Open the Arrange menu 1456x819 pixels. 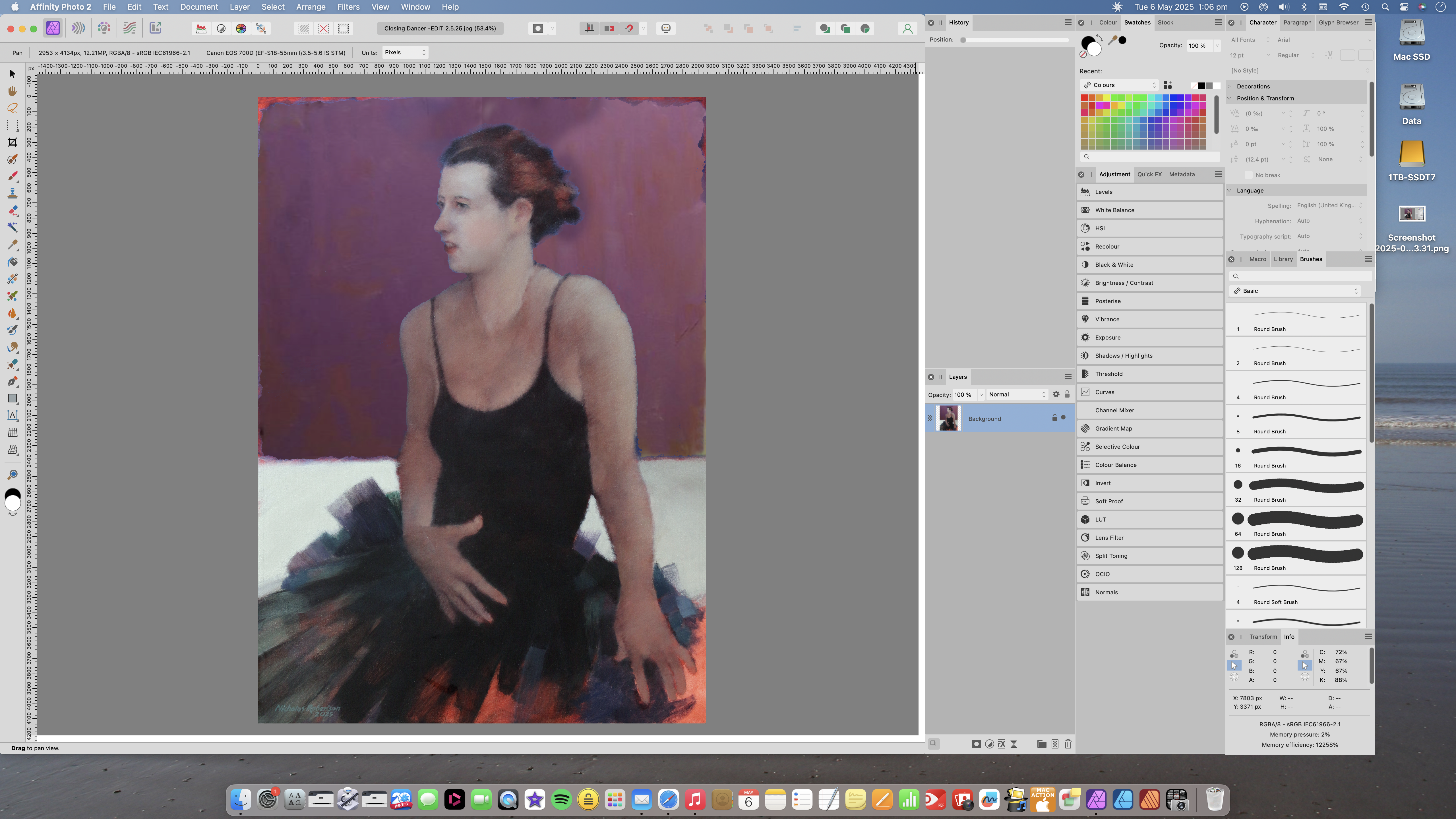[x=311, y=7]
